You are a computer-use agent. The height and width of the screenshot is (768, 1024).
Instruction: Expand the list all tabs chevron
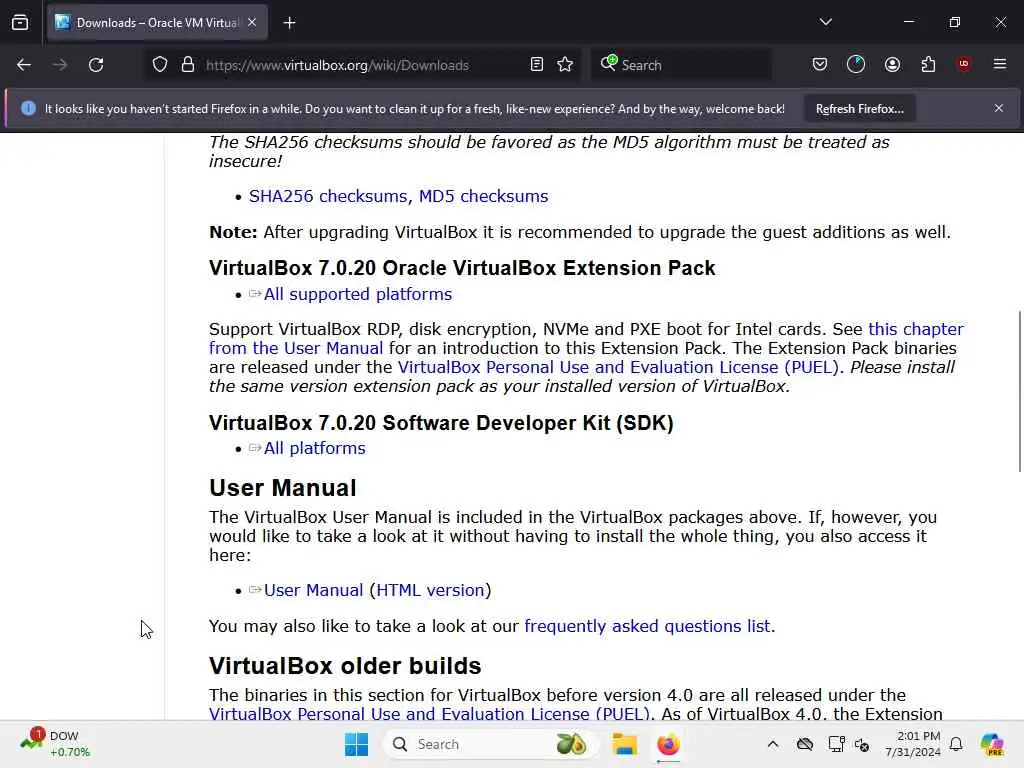click(x=825, y=22)
